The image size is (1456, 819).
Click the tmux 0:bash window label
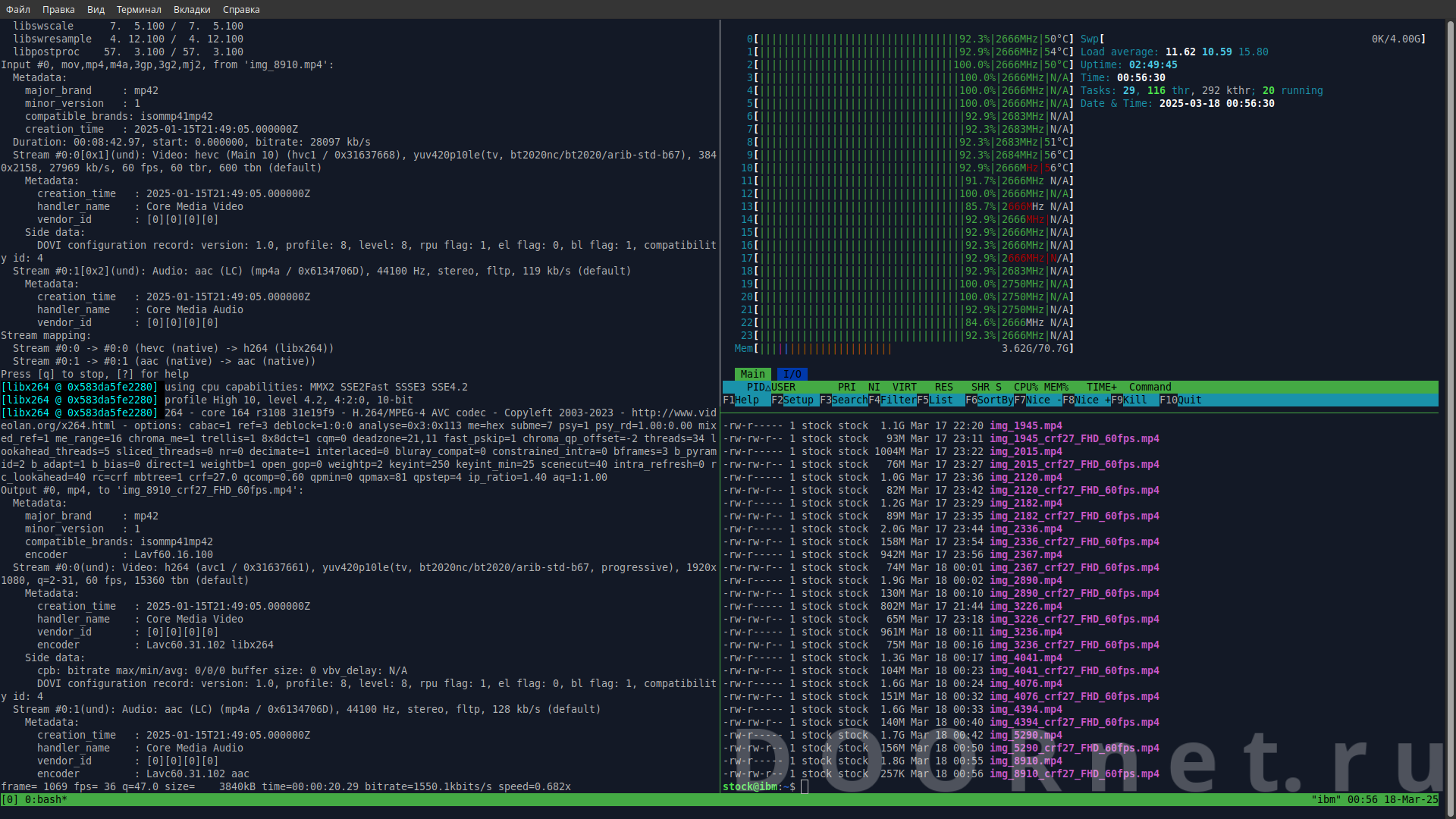44,799
